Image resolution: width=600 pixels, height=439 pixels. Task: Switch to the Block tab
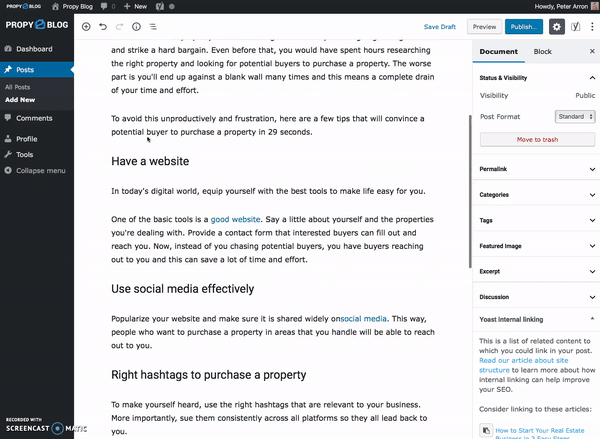[542, 51]
